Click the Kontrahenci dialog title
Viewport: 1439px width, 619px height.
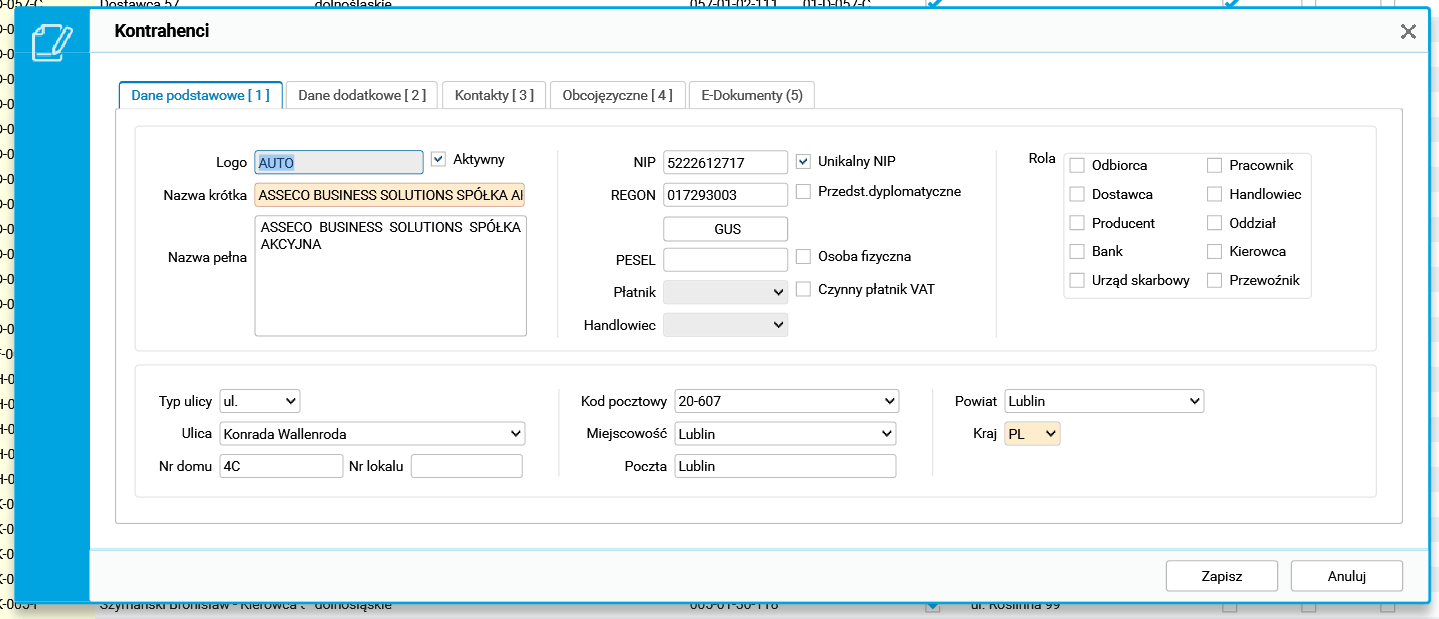162,31
